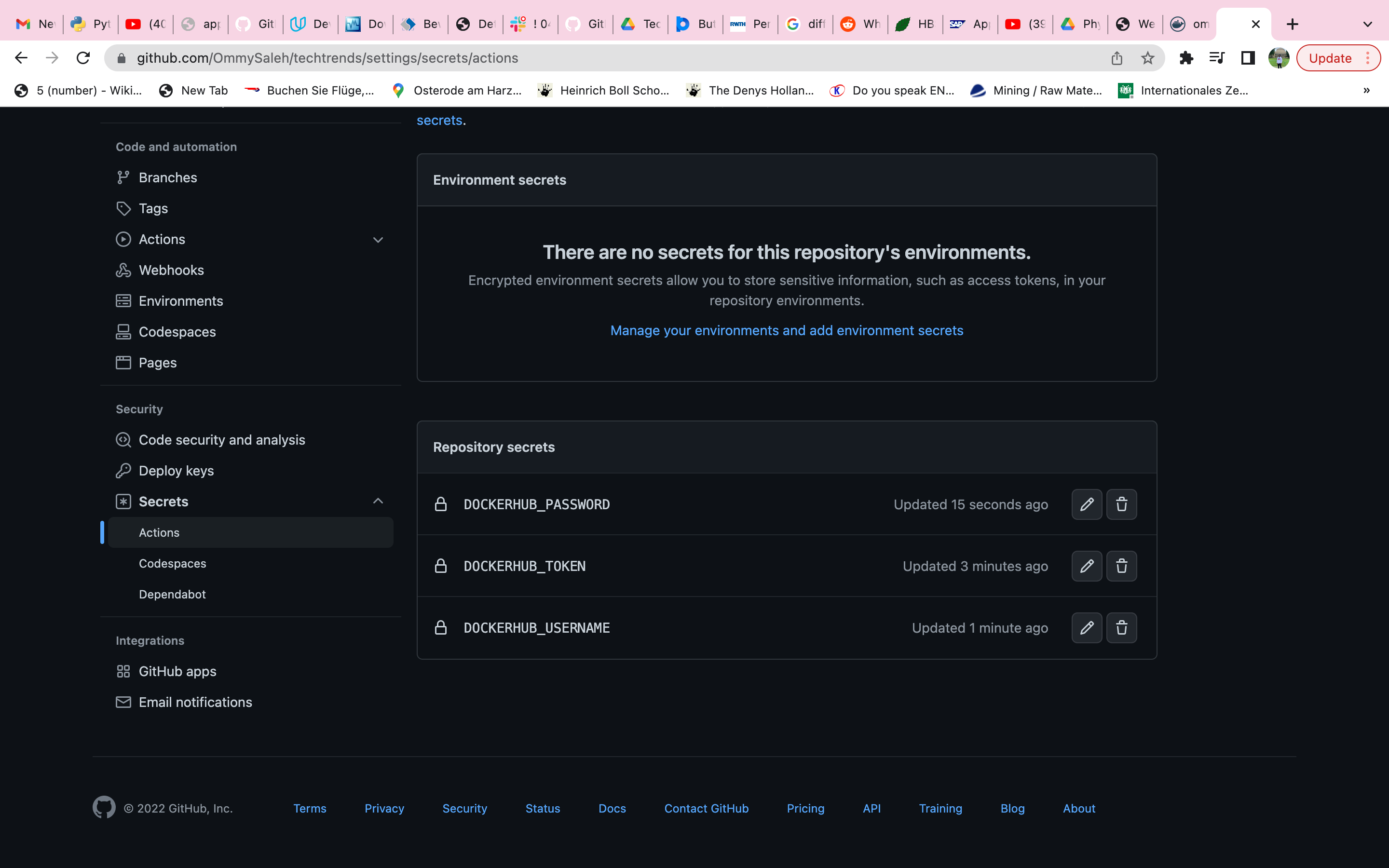Click the Update browser button
The width and height of the screenshot is (1389, 868).
point(1330,58)
